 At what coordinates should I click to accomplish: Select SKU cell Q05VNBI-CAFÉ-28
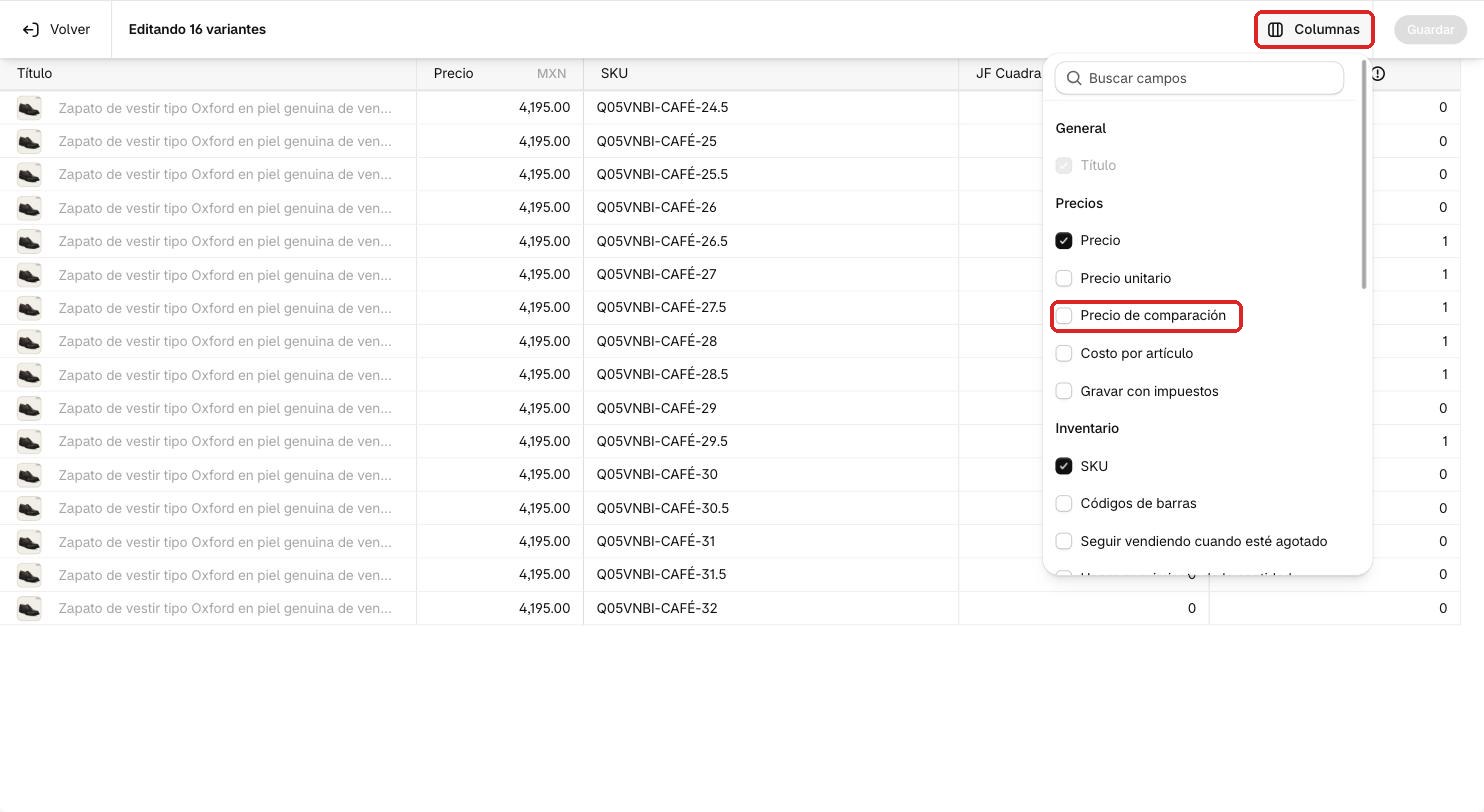[771, 341]
